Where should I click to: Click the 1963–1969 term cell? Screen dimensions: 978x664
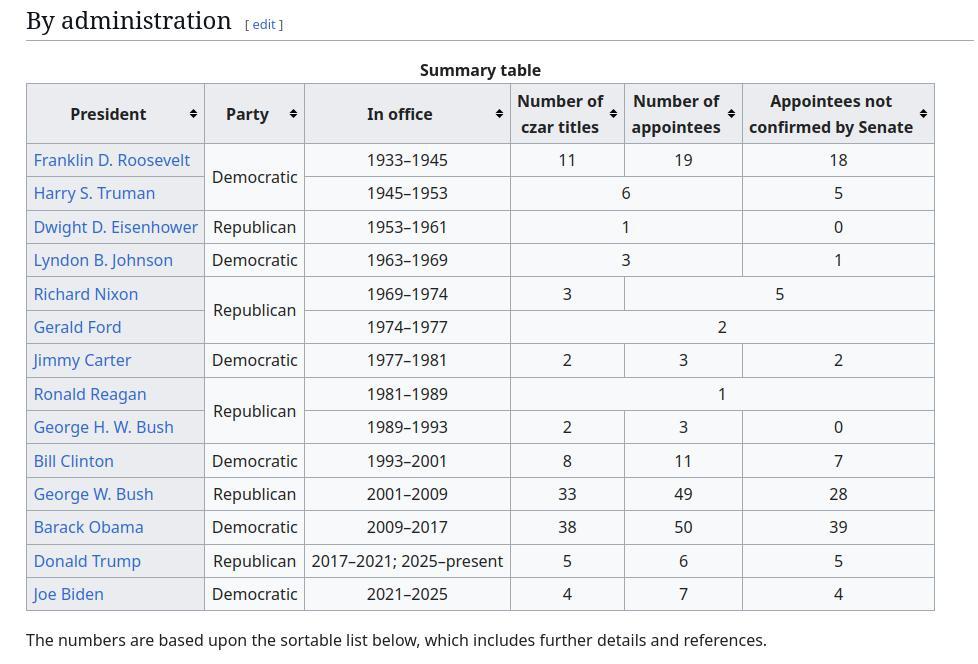click(x=407, y=260)
